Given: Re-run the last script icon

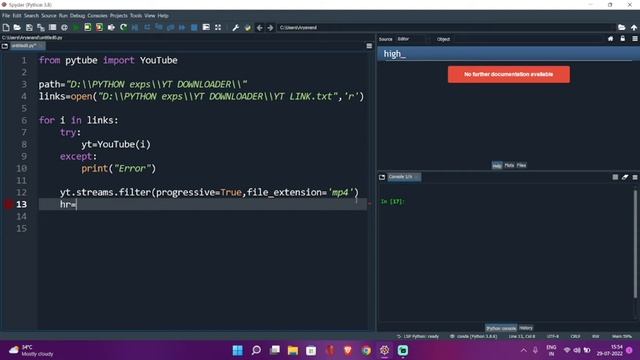Looking at the screenshot, I should click(123, 27).
